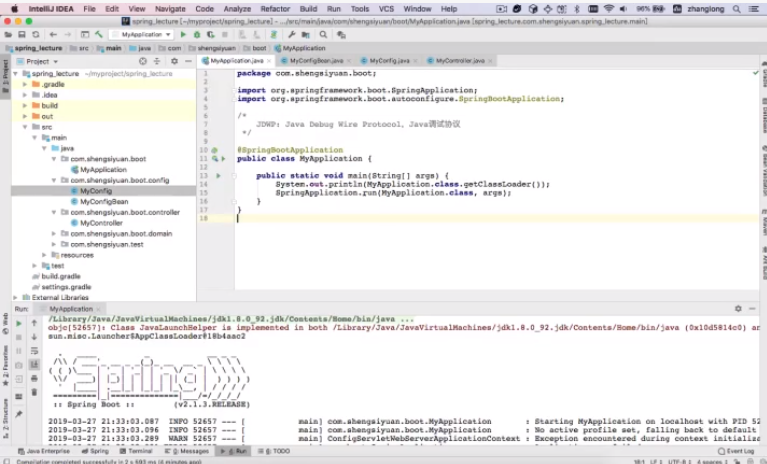This screenshot has width=767, height=464.
Task: Switch to the MyController.java editor tab
Action: pyautogui.click(x=459, y=61)
